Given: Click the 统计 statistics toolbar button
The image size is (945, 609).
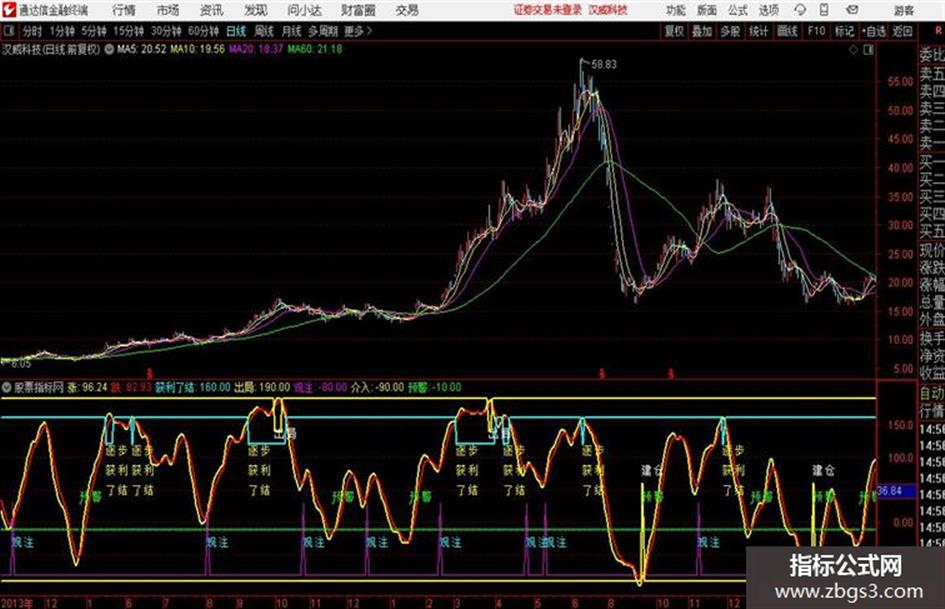Looking at the screenshot, I should (x=759, y=31).
